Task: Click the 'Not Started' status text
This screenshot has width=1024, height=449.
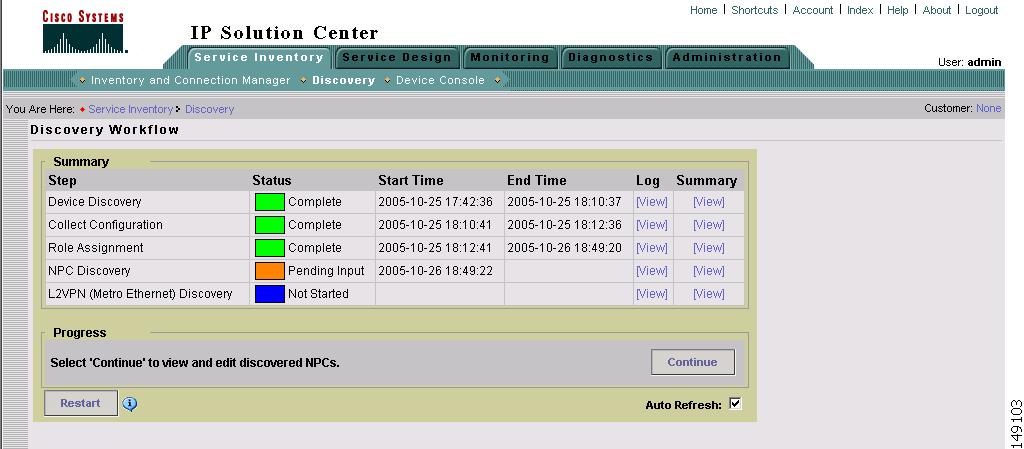Action: click(318, 294)
